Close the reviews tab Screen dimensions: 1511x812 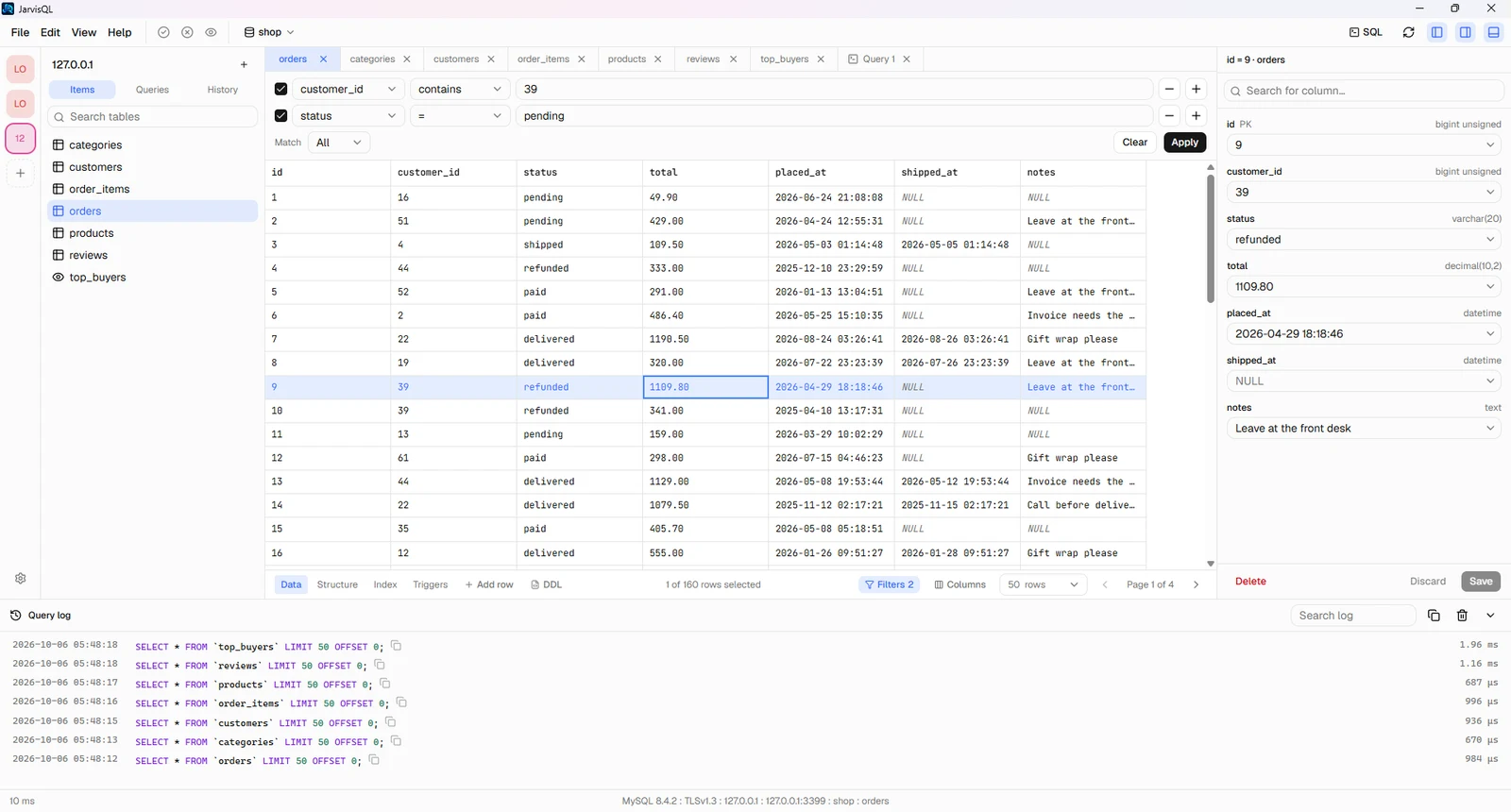(x=733, y=59)
